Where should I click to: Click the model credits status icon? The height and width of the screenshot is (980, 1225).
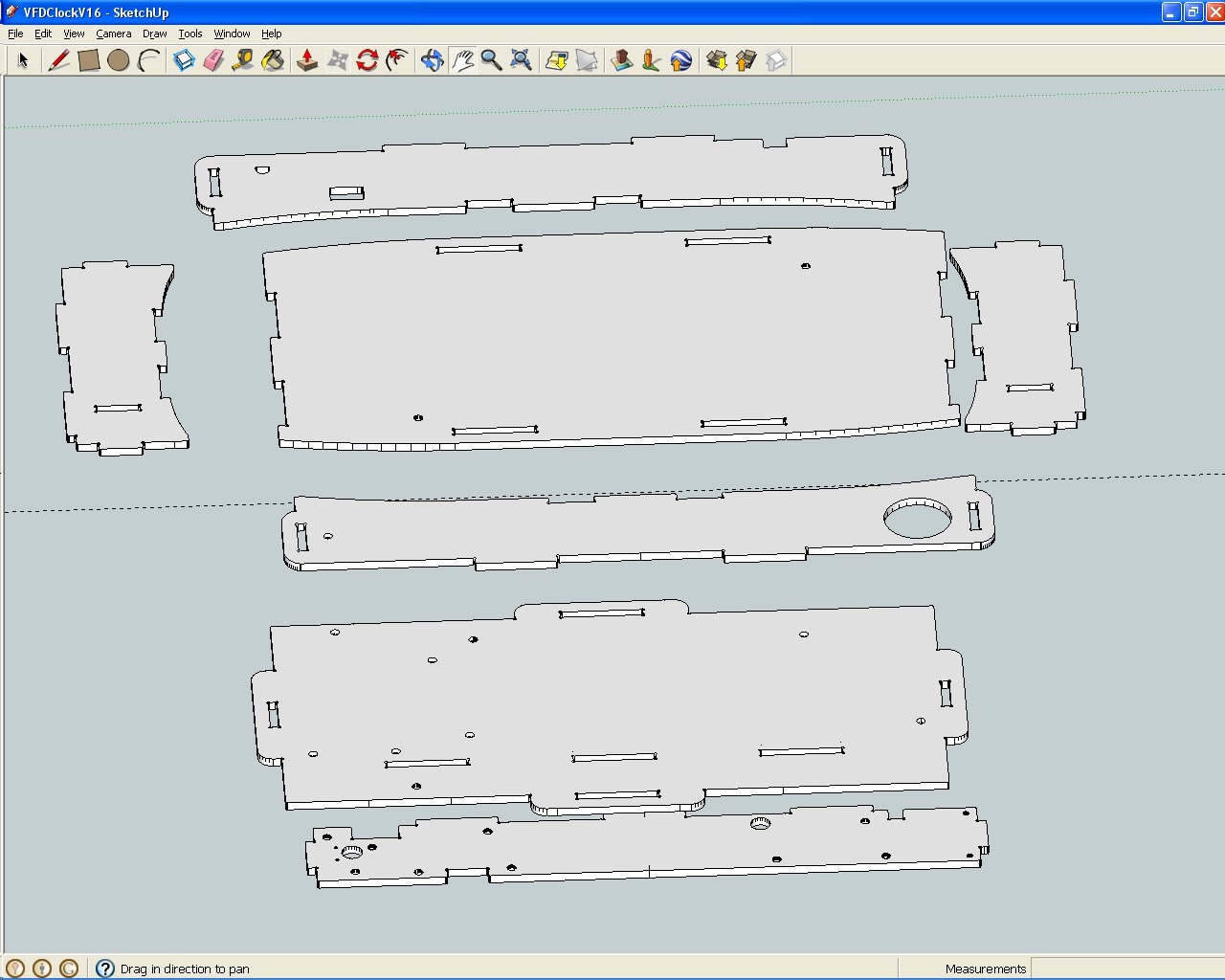[x=42, y=969]
